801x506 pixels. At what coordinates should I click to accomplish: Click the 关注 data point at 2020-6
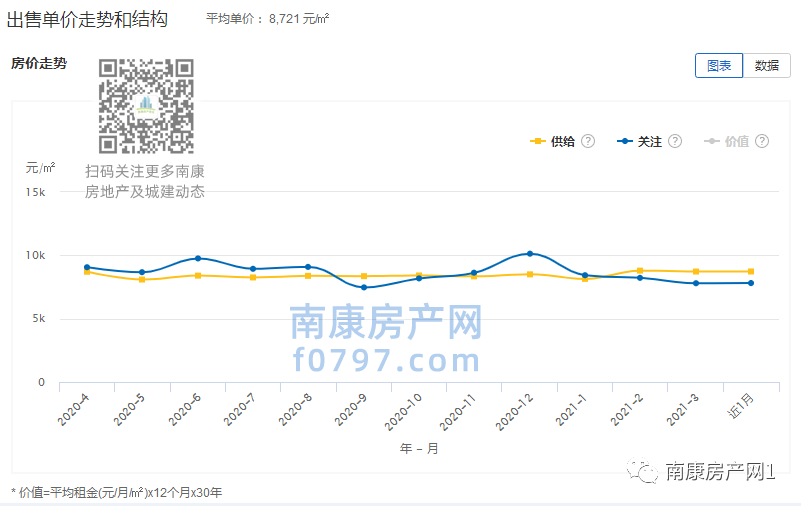click(198, 258)
